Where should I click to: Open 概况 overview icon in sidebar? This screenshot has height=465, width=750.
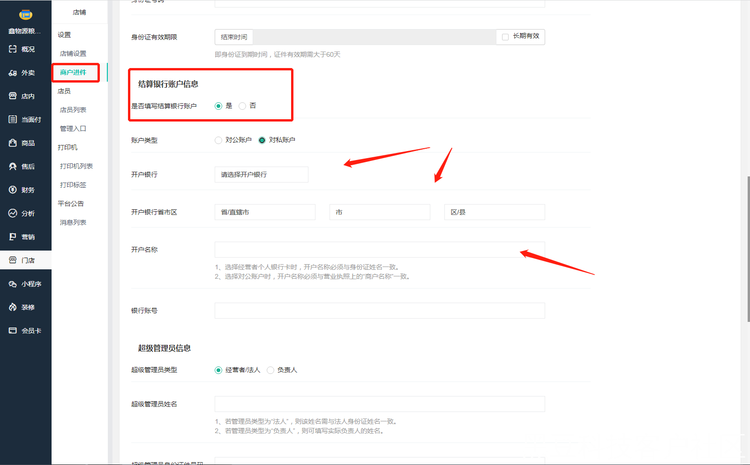13,49
